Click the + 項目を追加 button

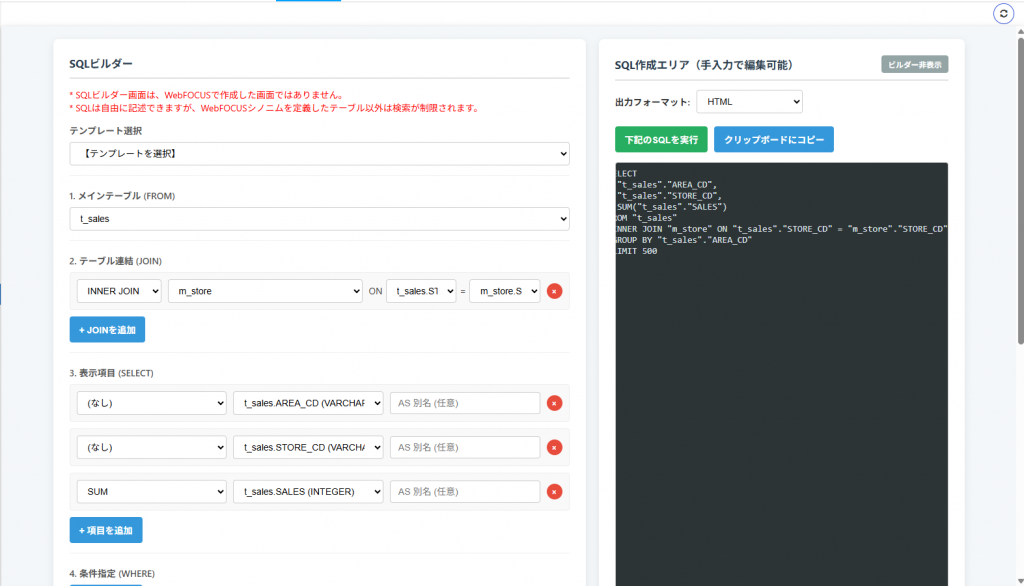[x=106, y=530]
